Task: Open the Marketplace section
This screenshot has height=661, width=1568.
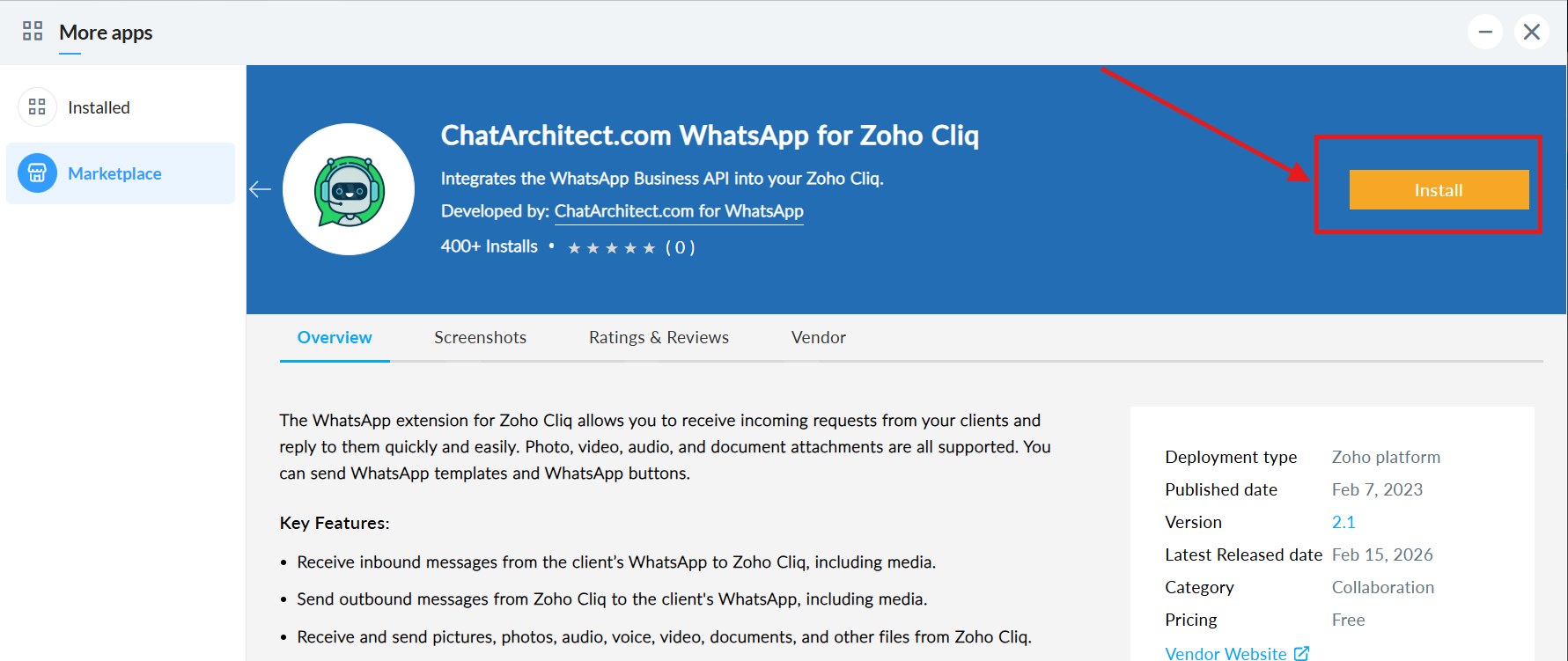Action: 114,173
